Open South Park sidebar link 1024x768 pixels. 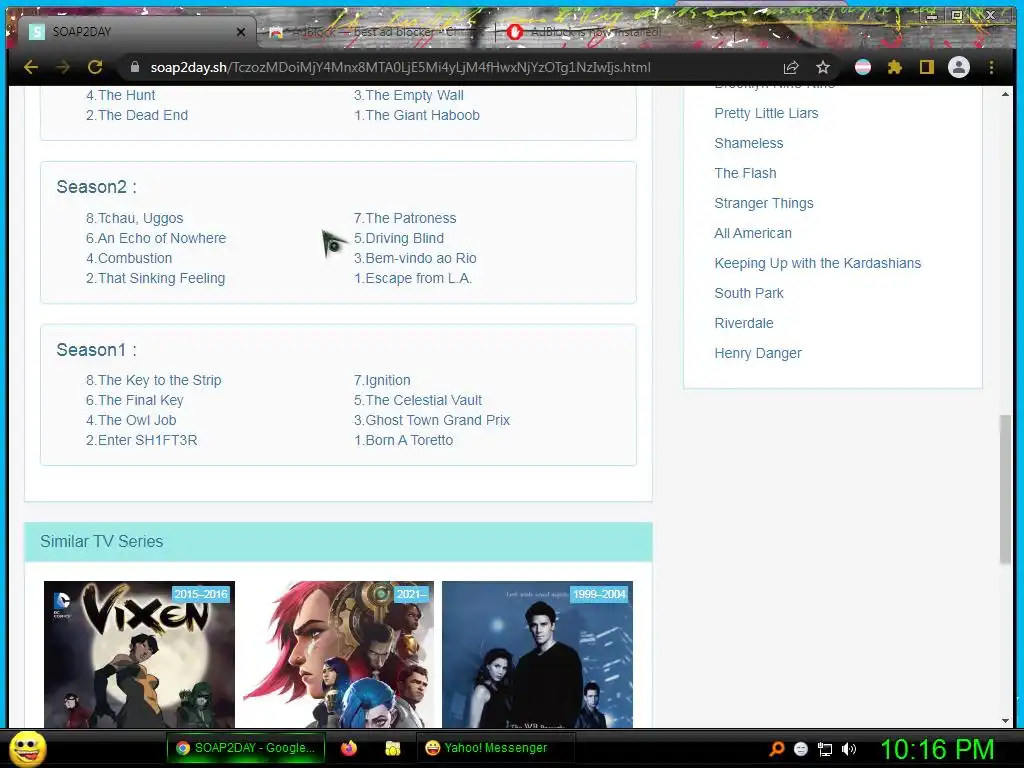(x=749, y=294)
